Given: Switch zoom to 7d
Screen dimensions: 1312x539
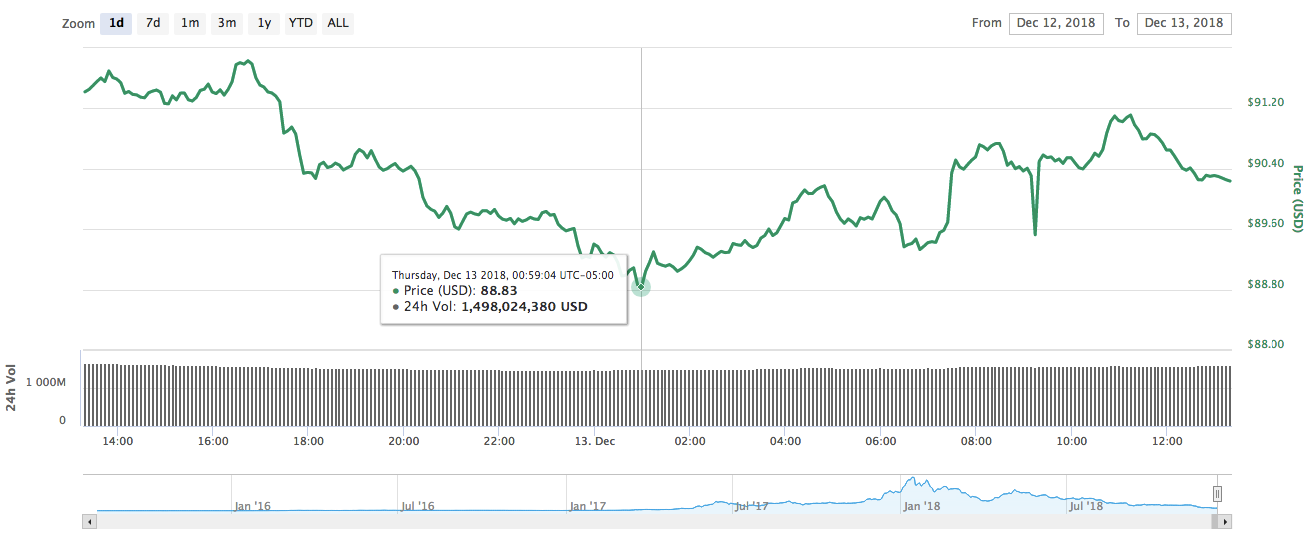Looking at the screenshot, I should [x=152, y=23].
